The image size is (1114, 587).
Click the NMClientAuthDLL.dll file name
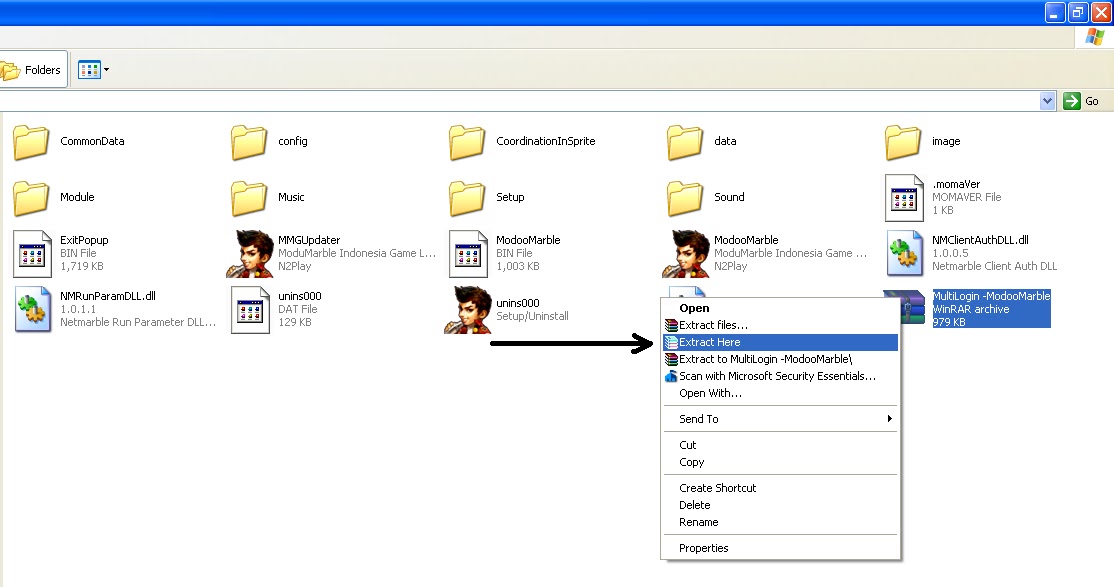pyautogui.click(x=980, y=240)
